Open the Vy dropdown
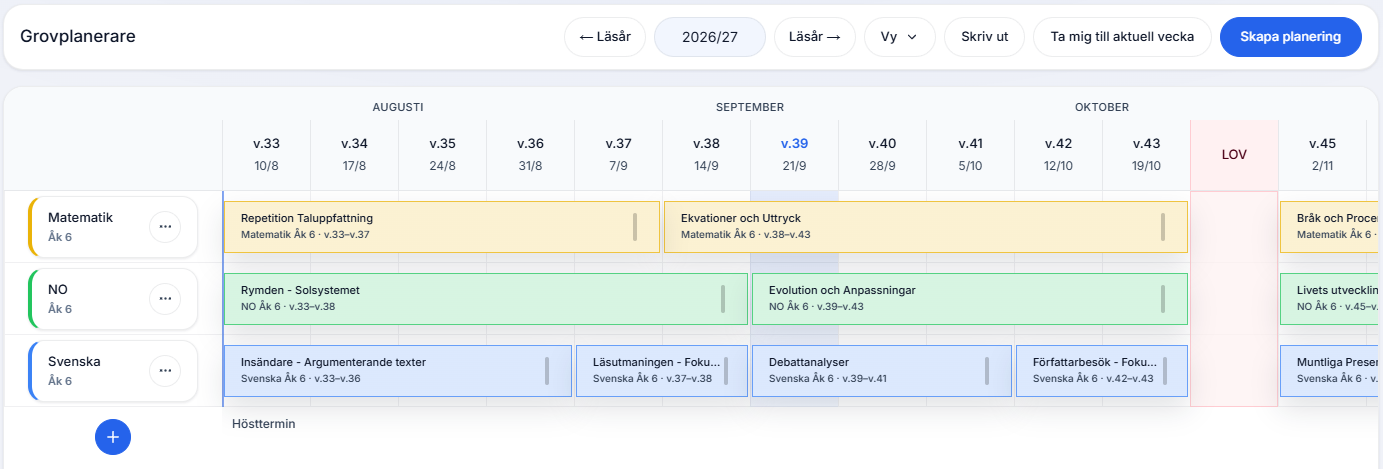Viewport: 1383px width, 469px height. point(899,37)
